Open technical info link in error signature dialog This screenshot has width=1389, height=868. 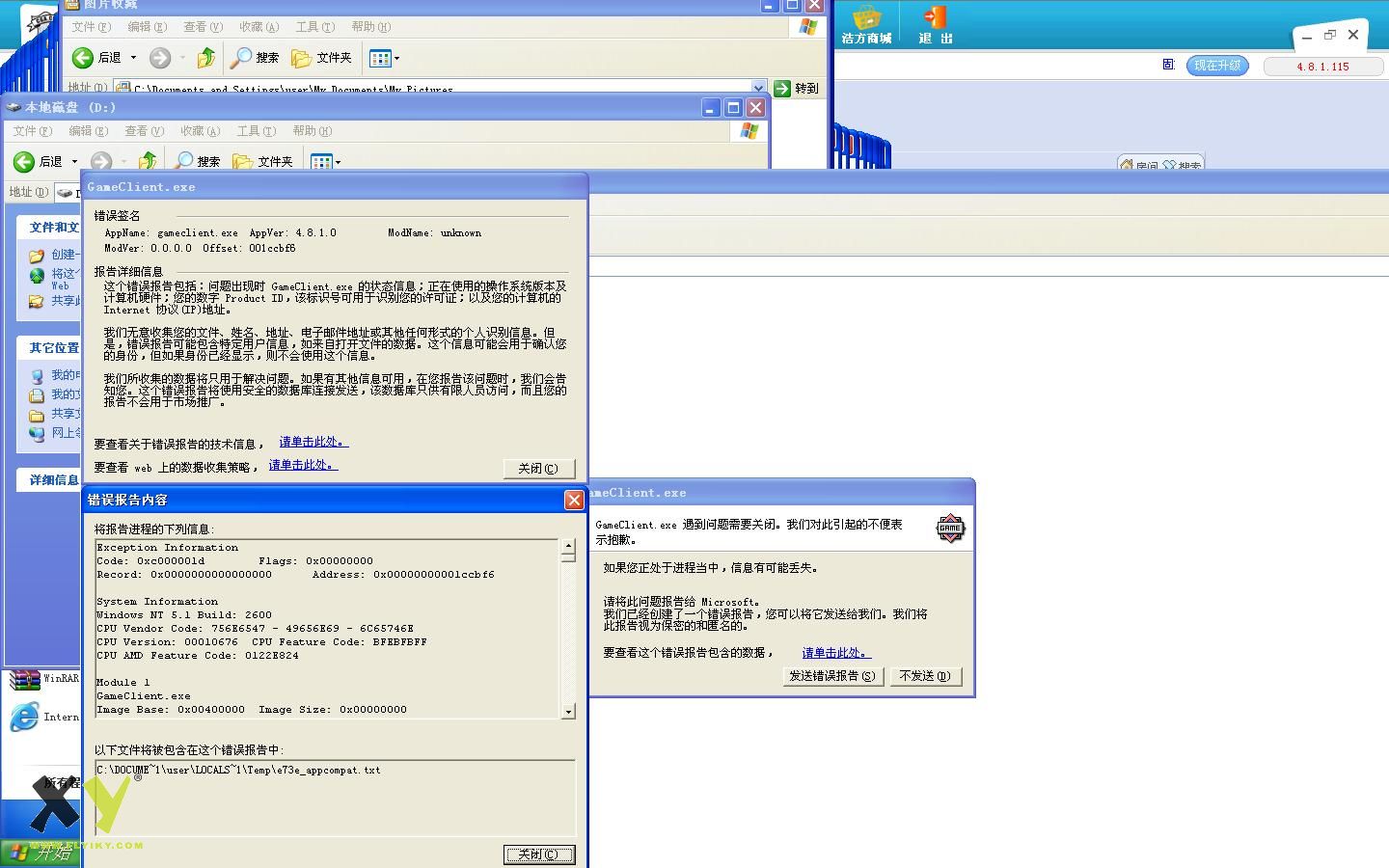(313, 442)
